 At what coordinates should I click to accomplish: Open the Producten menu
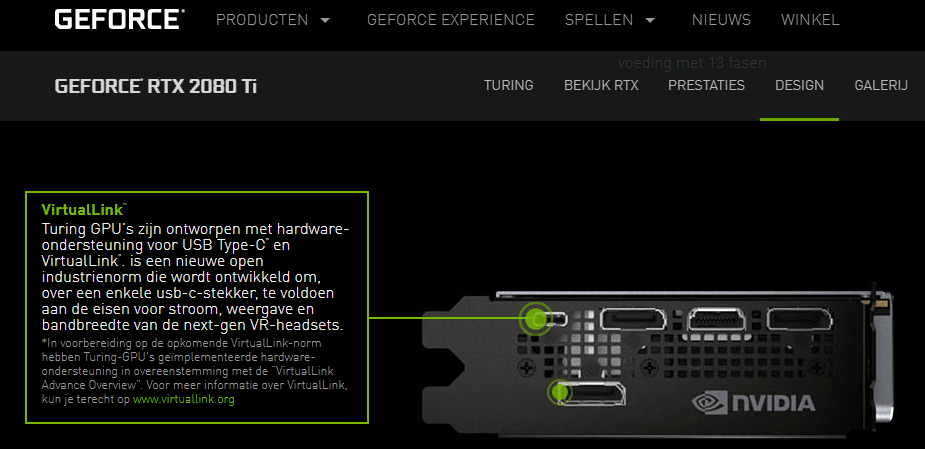point(262,20)
